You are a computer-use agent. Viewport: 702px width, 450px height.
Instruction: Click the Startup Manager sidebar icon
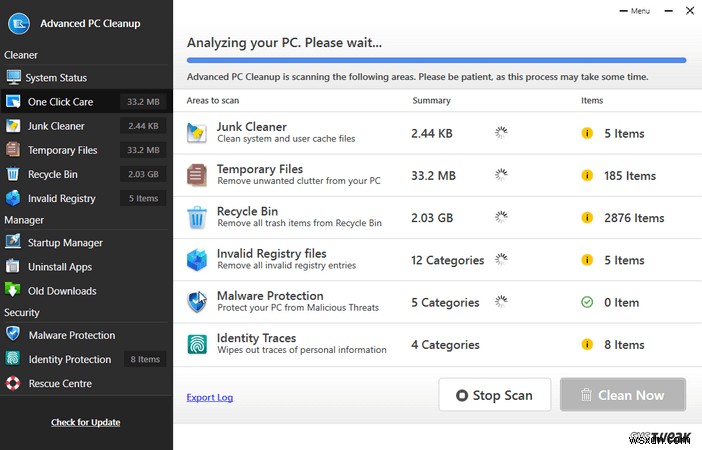(x=13, y=242)
